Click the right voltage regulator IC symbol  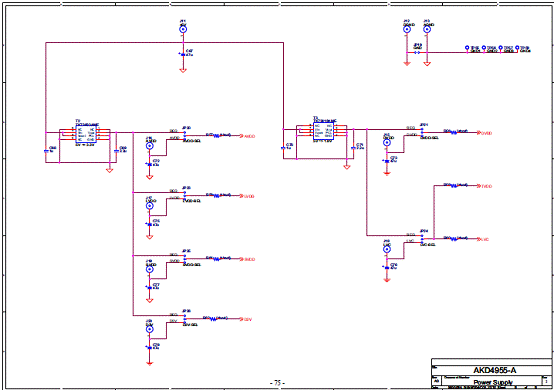[x=323, y=131]
